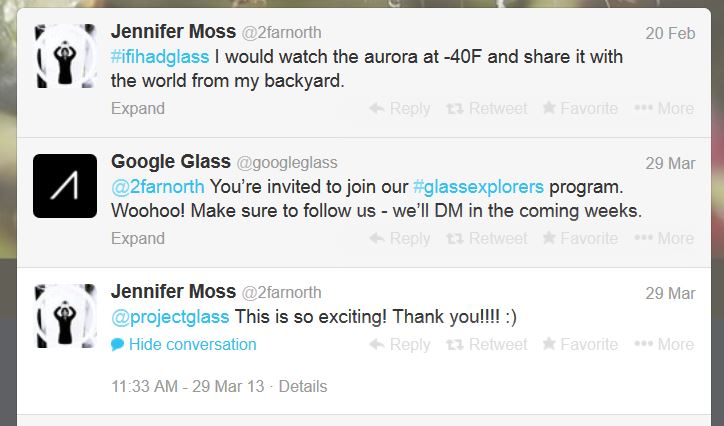Expand the Google Glass tweet
This screenshot has width=724, height=426.
click(x=138, y=238)
